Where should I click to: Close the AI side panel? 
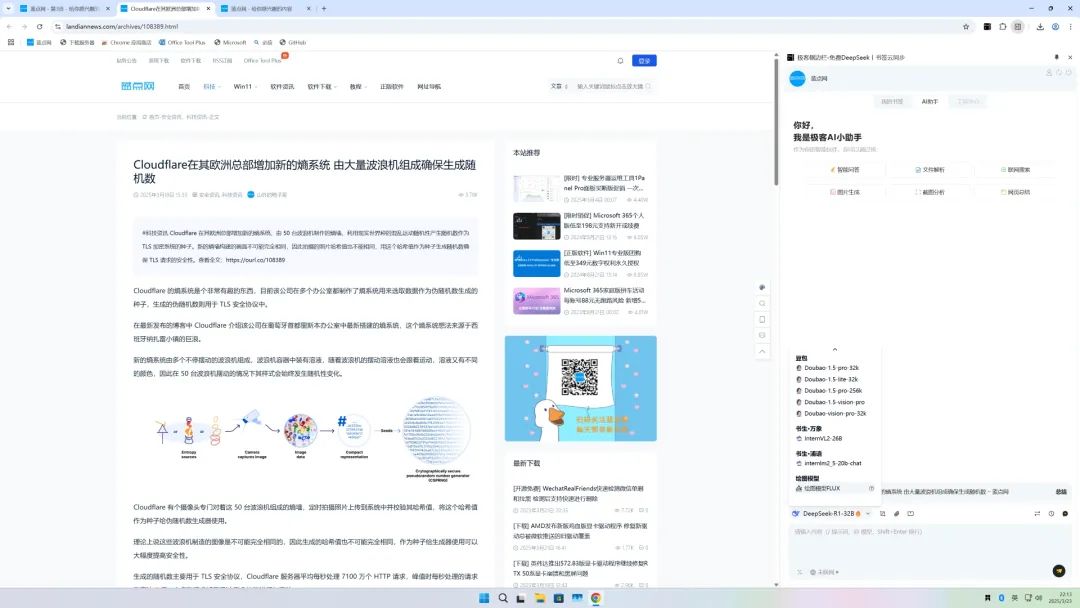tap(1070, 57)
